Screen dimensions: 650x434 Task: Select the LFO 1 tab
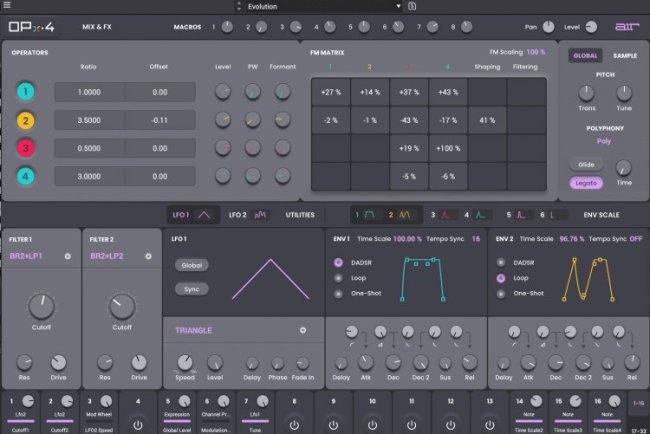coord(193,215)
